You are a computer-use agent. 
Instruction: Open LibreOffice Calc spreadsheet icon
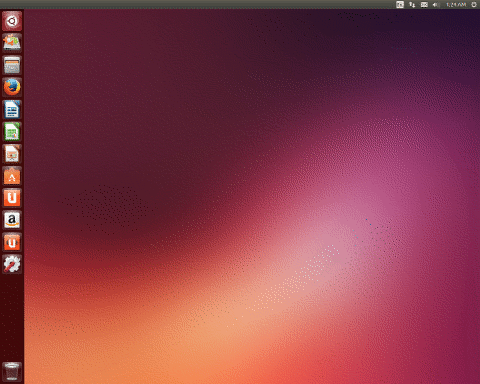click(x=12, y=131)
